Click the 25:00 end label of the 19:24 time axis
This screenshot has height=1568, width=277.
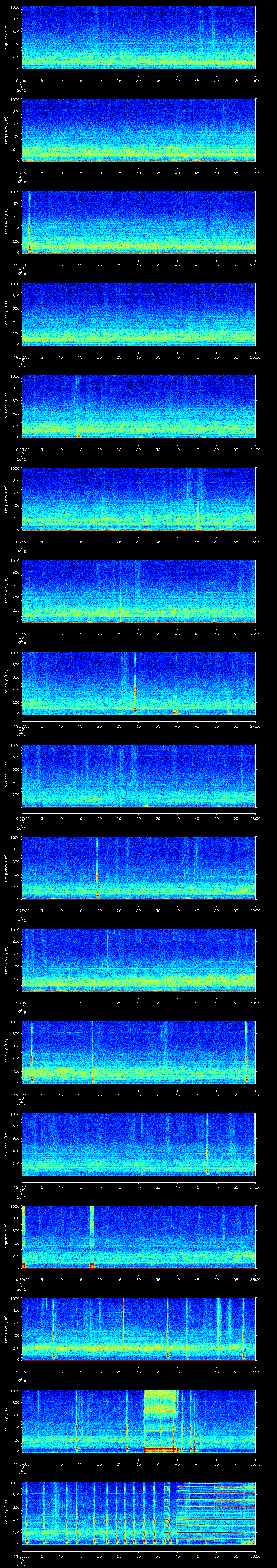click(255, 542)
